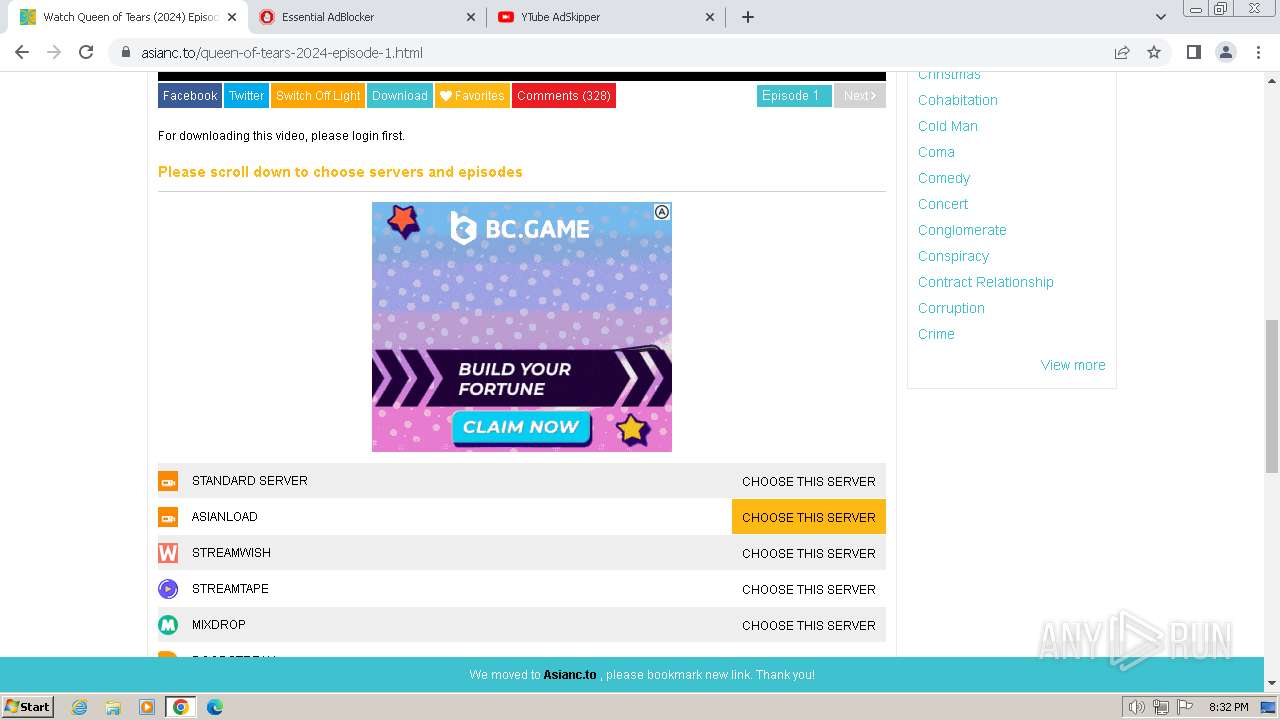Click CLAIM NOW in the BC.GAME ad
1280x720 pixels.
[x=521, y=427]
